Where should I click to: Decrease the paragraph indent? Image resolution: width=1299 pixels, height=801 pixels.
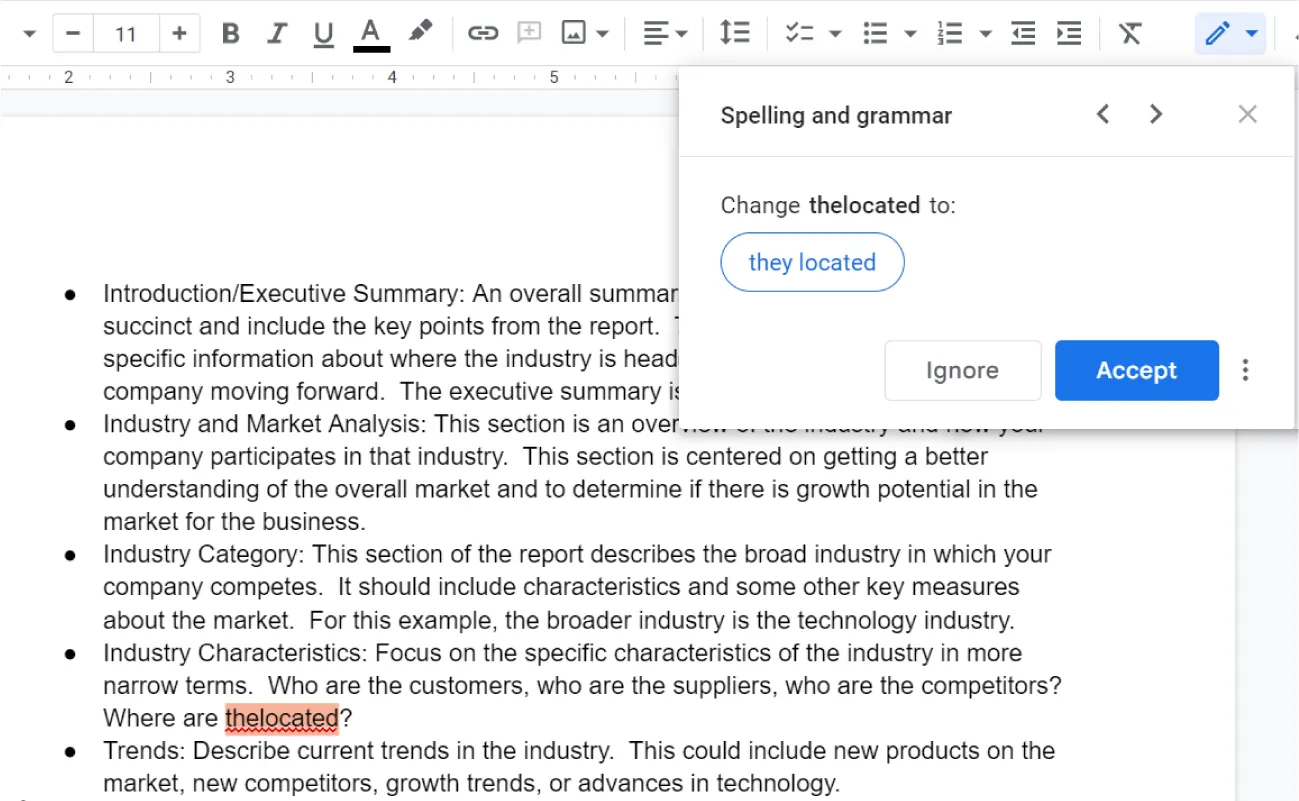(1022, 33)
